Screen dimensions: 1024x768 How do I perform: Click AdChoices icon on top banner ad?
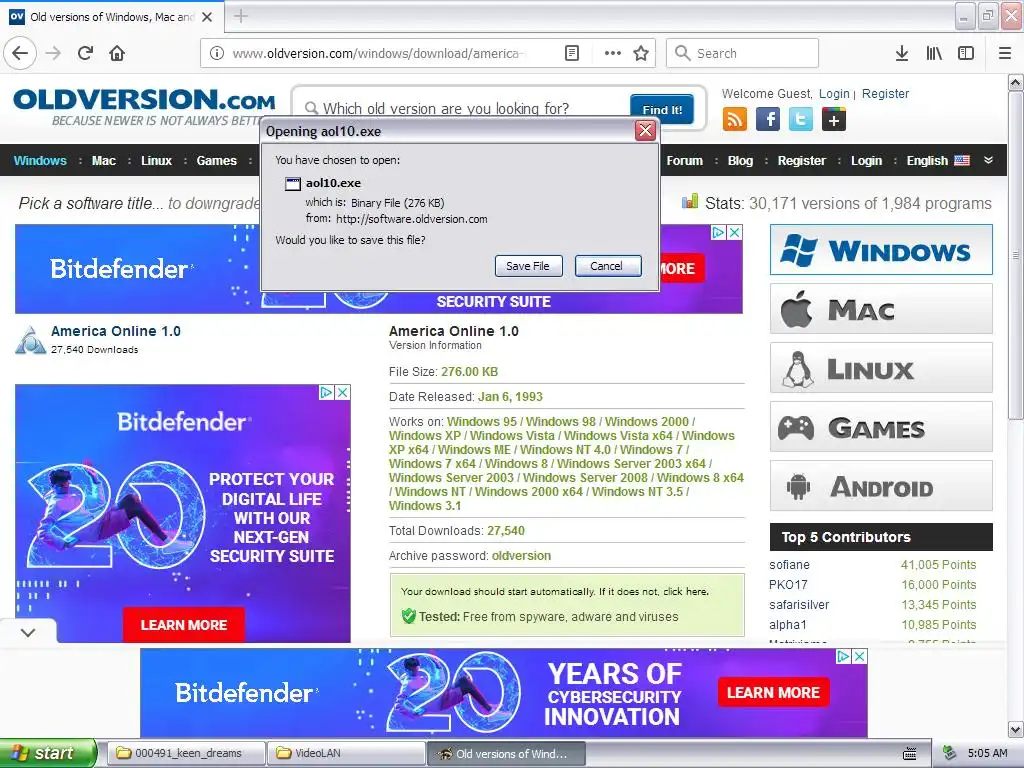pyautogui.click(x=718, y=232)
